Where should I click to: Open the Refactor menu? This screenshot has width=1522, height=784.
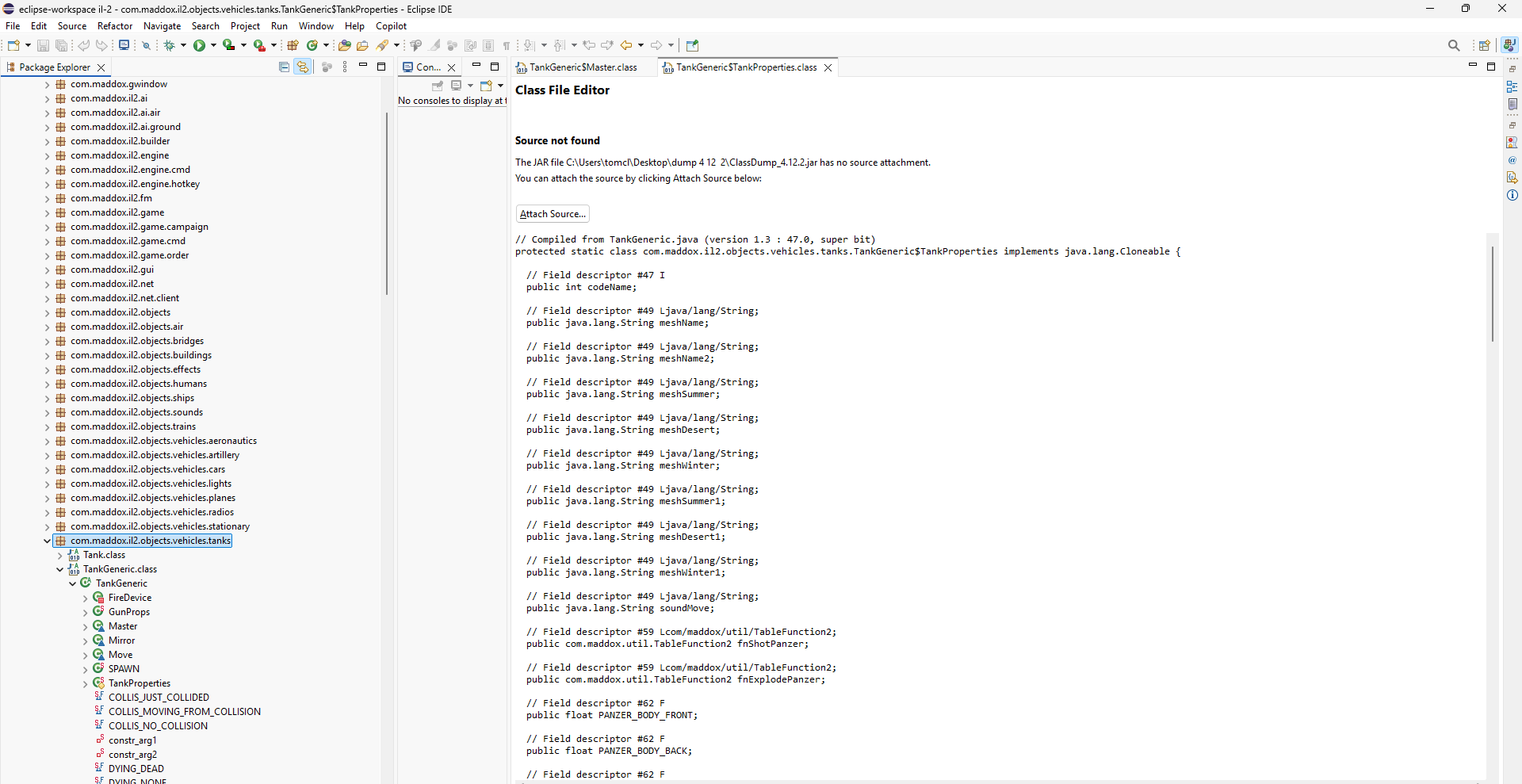coord(115,26)
